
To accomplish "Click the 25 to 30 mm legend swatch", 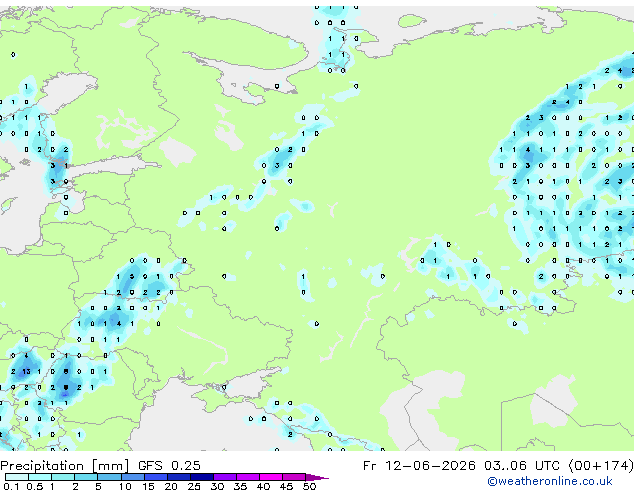I will 201,477.
